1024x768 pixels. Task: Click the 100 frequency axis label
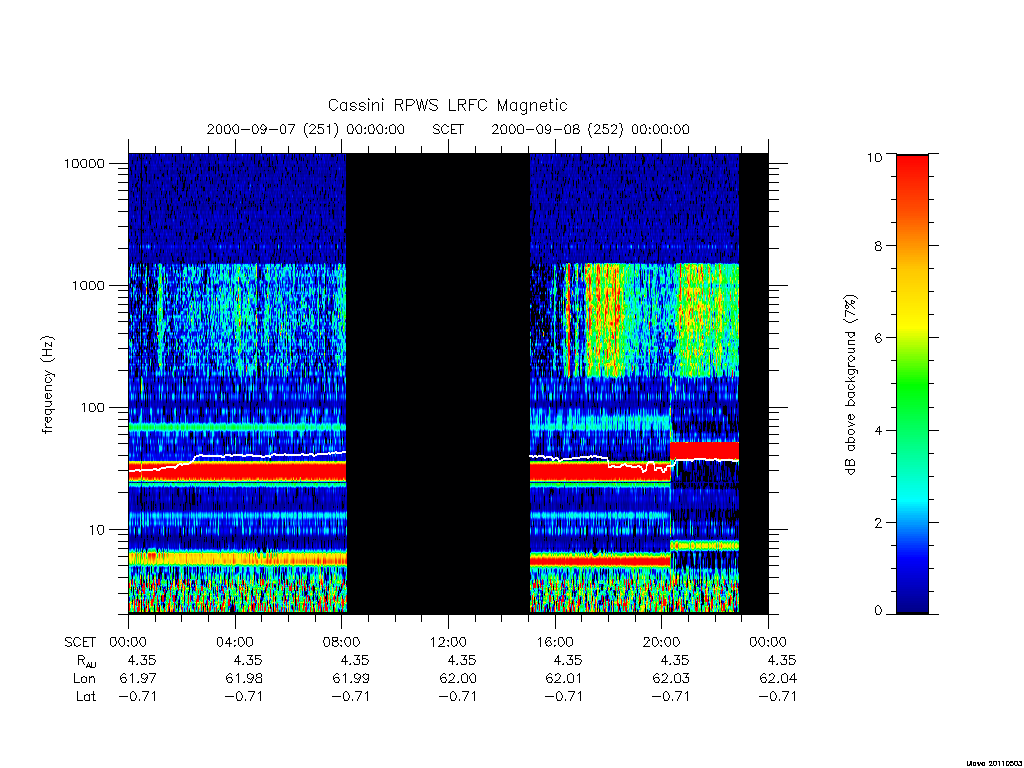[x=92, y=408]
